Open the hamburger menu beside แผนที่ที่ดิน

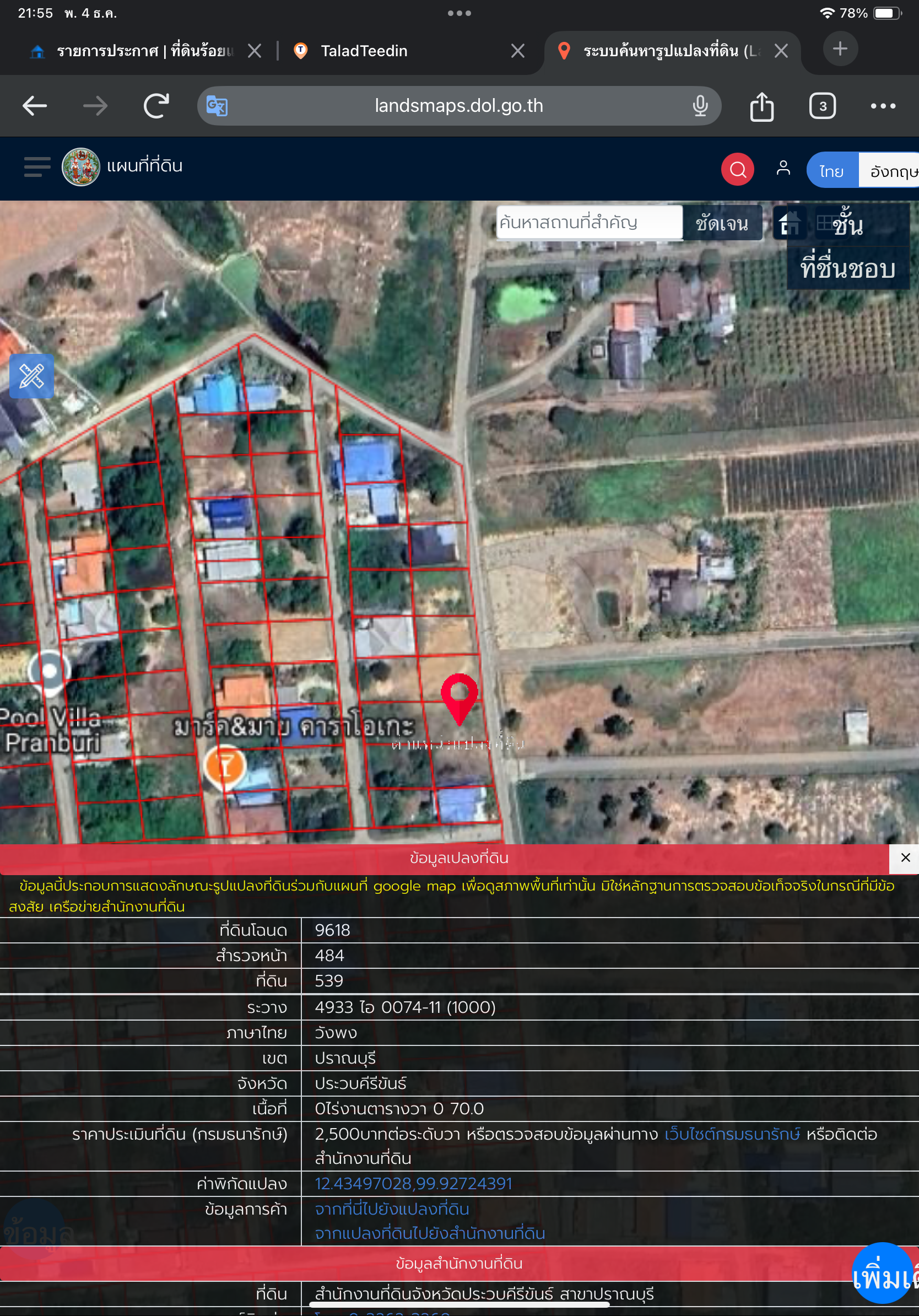point(37,167)
